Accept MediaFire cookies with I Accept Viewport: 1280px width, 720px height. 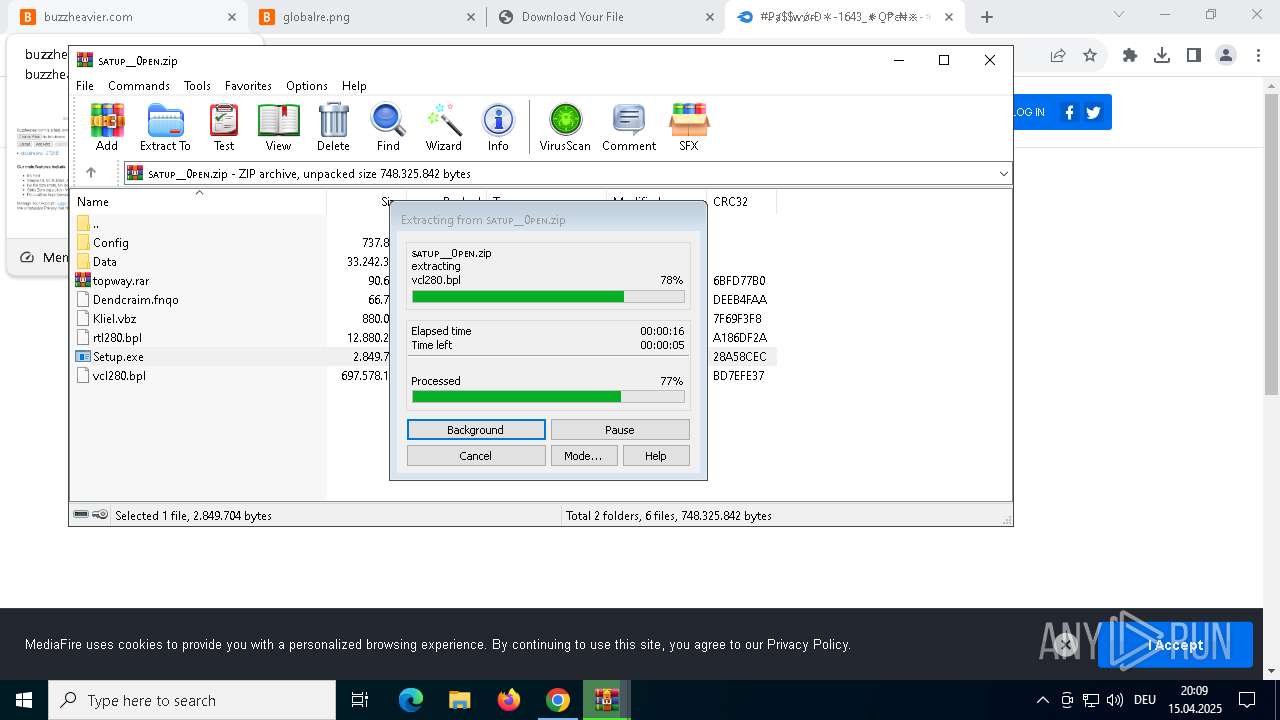(1175, 645)
